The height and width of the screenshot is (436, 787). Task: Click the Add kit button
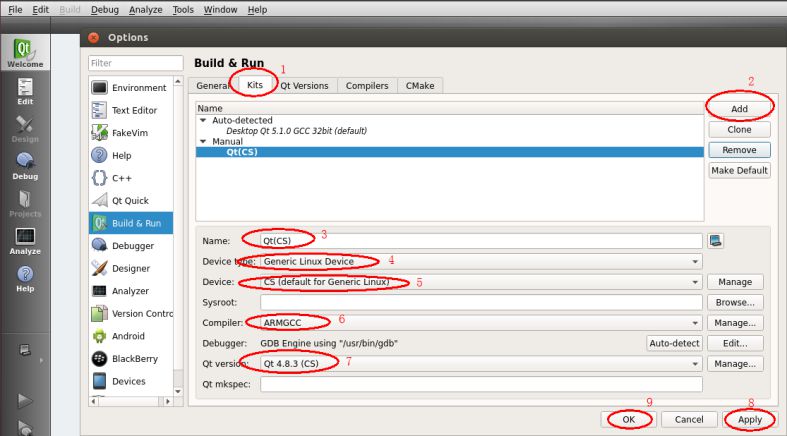739,109
